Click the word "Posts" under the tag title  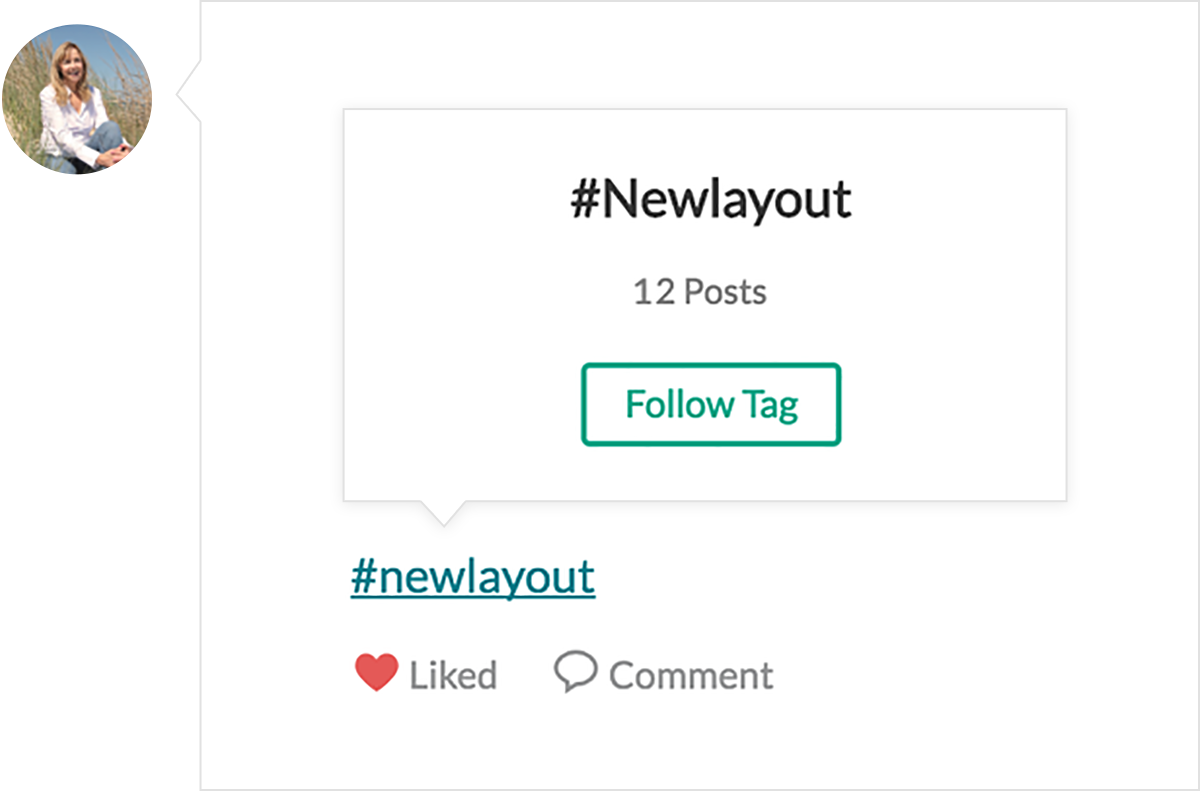tap(725, 293)
